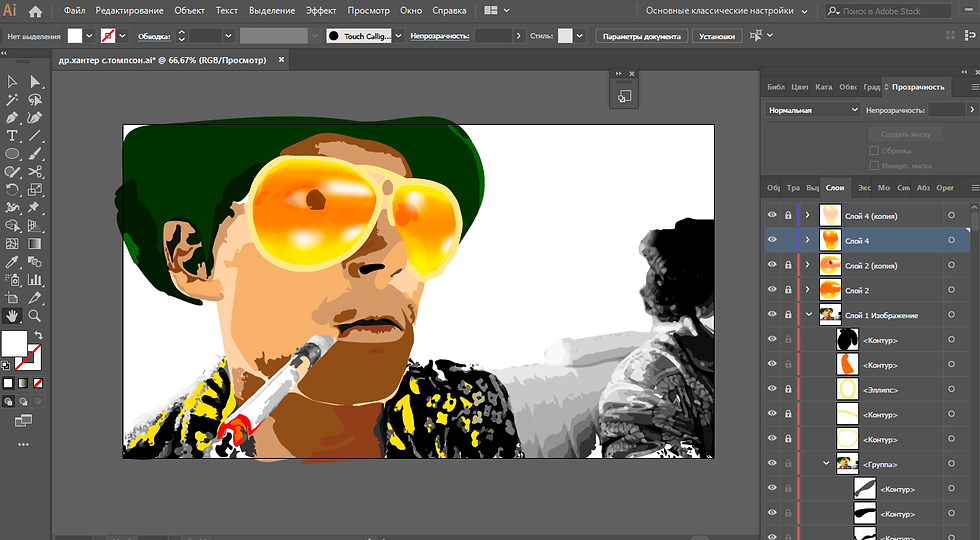Unlock the Слой 4 (копия) layer
The image size is (980, 540).
click(788, 215)
